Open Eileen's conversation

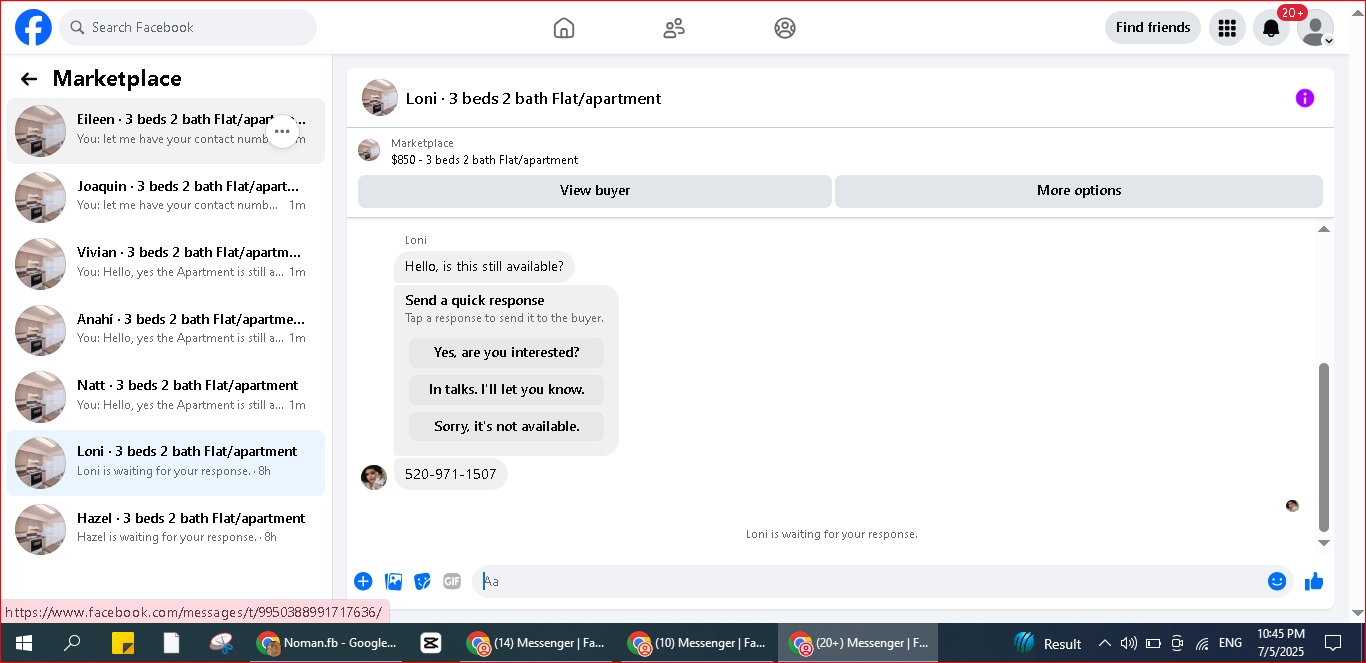pyautogui.click(x=166, y=131)
